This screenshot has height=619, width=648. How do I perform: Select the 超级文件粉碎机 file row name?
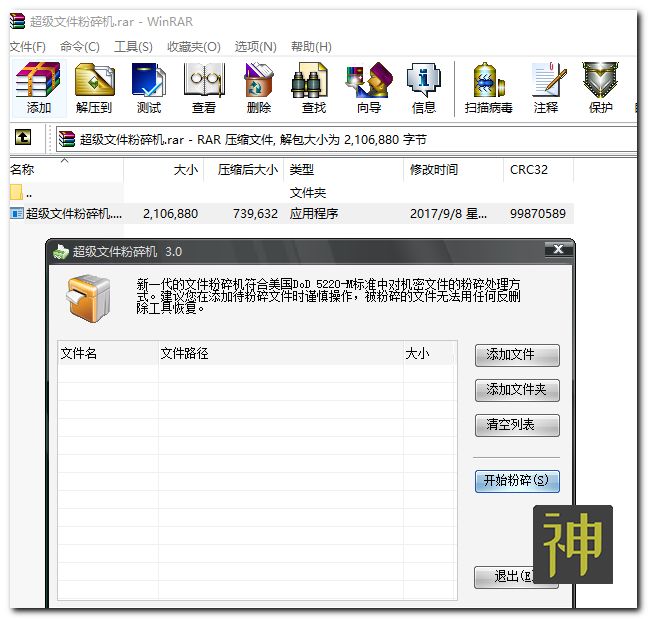click(74, 213)
